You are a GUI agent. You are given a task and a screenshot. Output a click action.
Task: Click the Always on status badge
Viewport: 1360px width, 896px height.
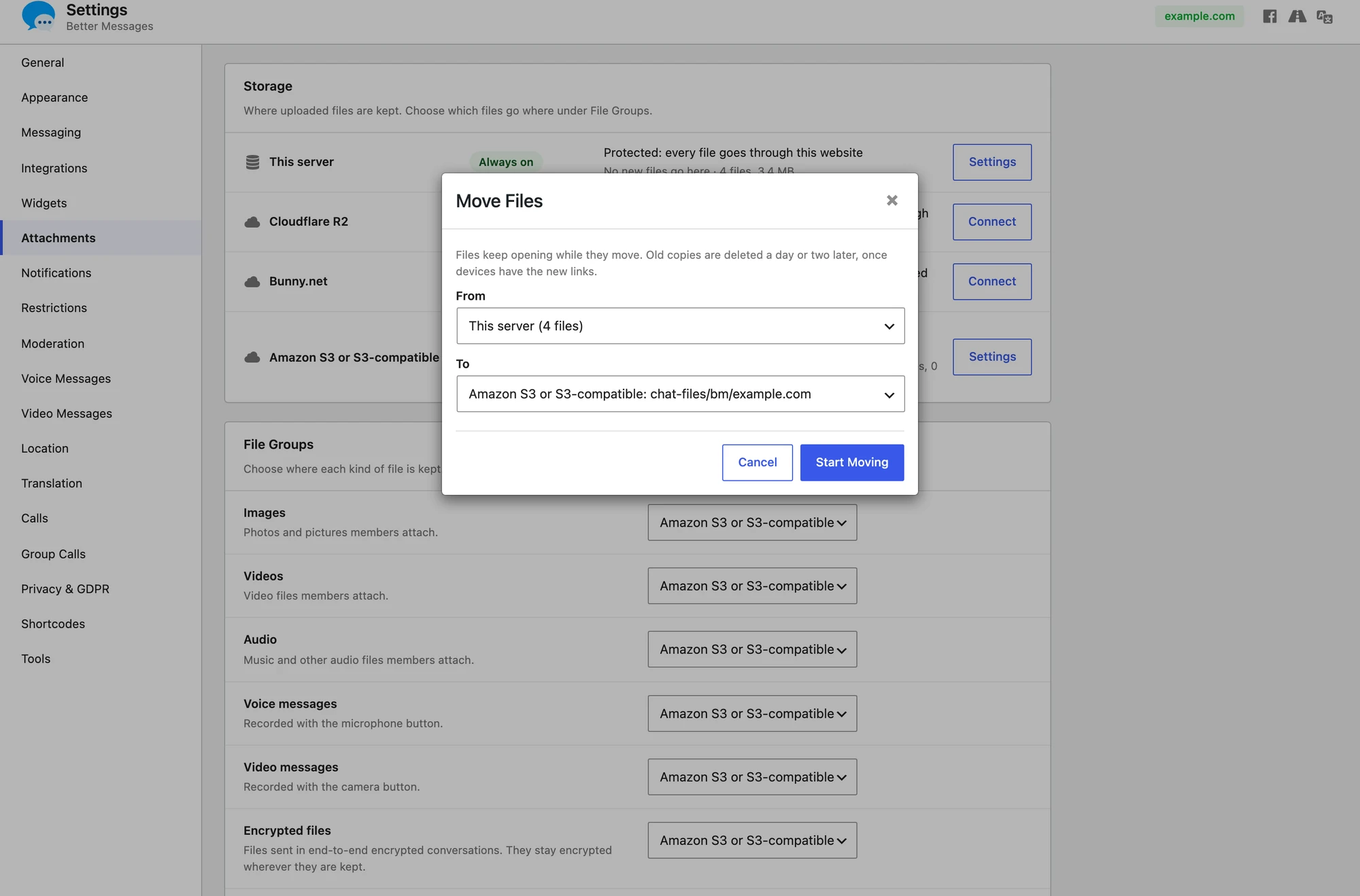point(506,162)
